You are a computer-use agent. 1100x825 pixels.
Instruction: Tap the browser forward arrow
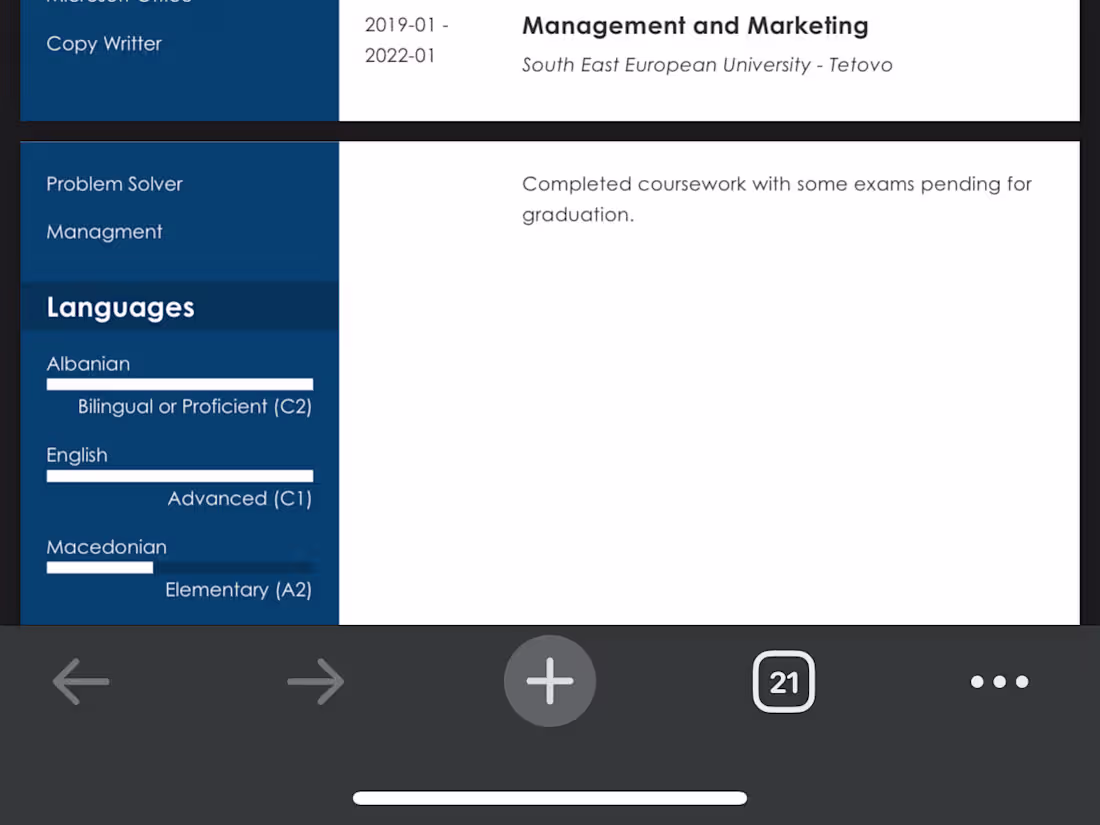coord(316,681)
